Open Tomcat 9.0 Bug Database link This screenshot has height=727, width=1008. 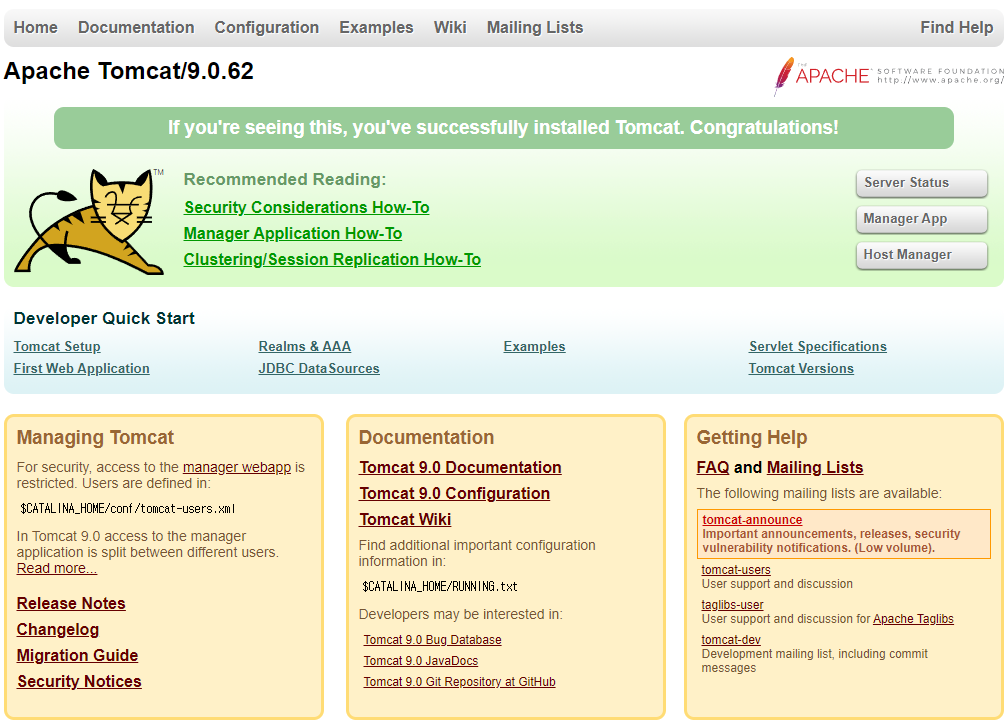(432, 640)
